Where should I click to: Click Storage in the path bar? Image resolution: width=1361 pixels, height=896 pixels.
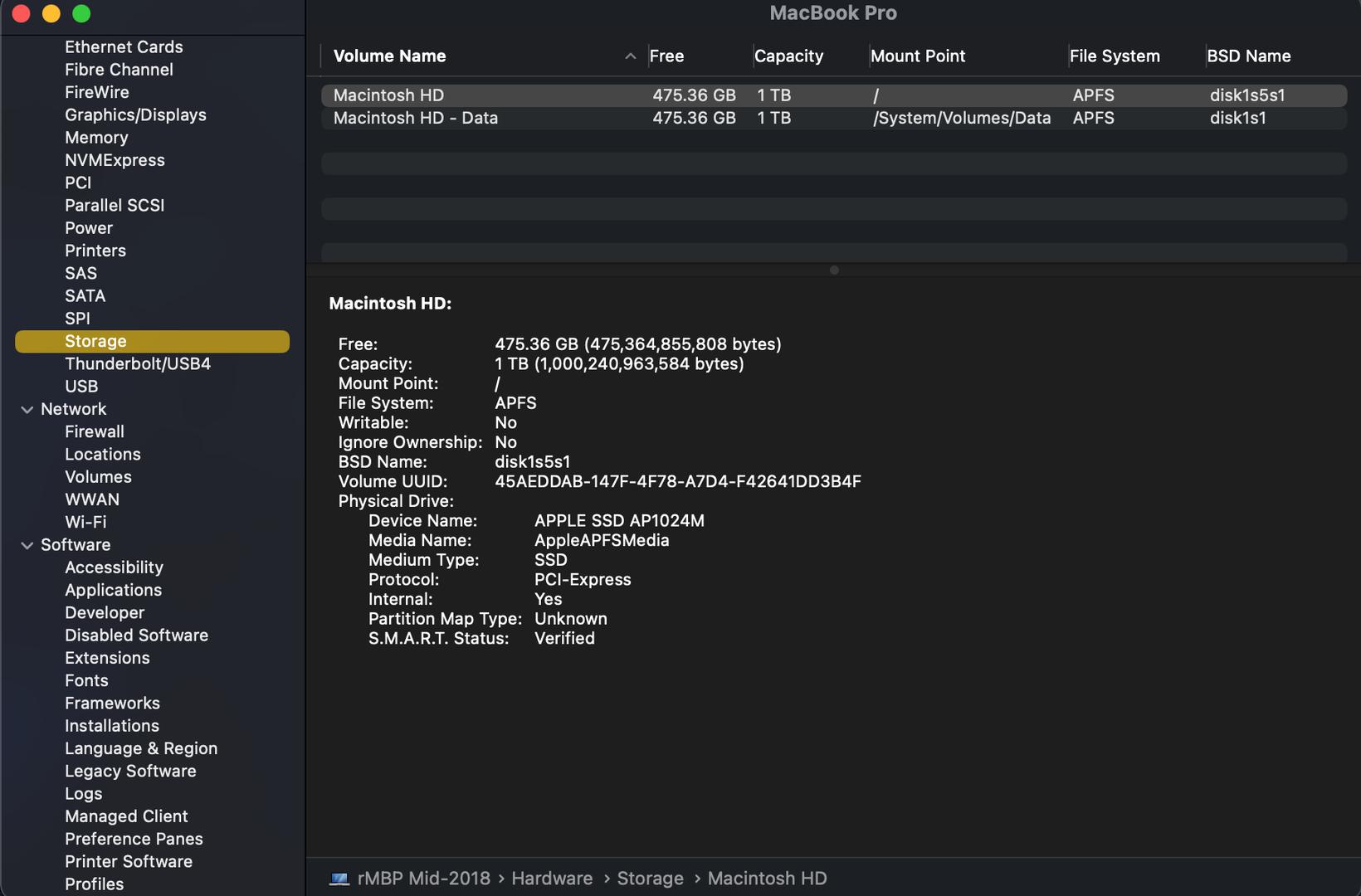pyautogui.click(x=650, y=879)
